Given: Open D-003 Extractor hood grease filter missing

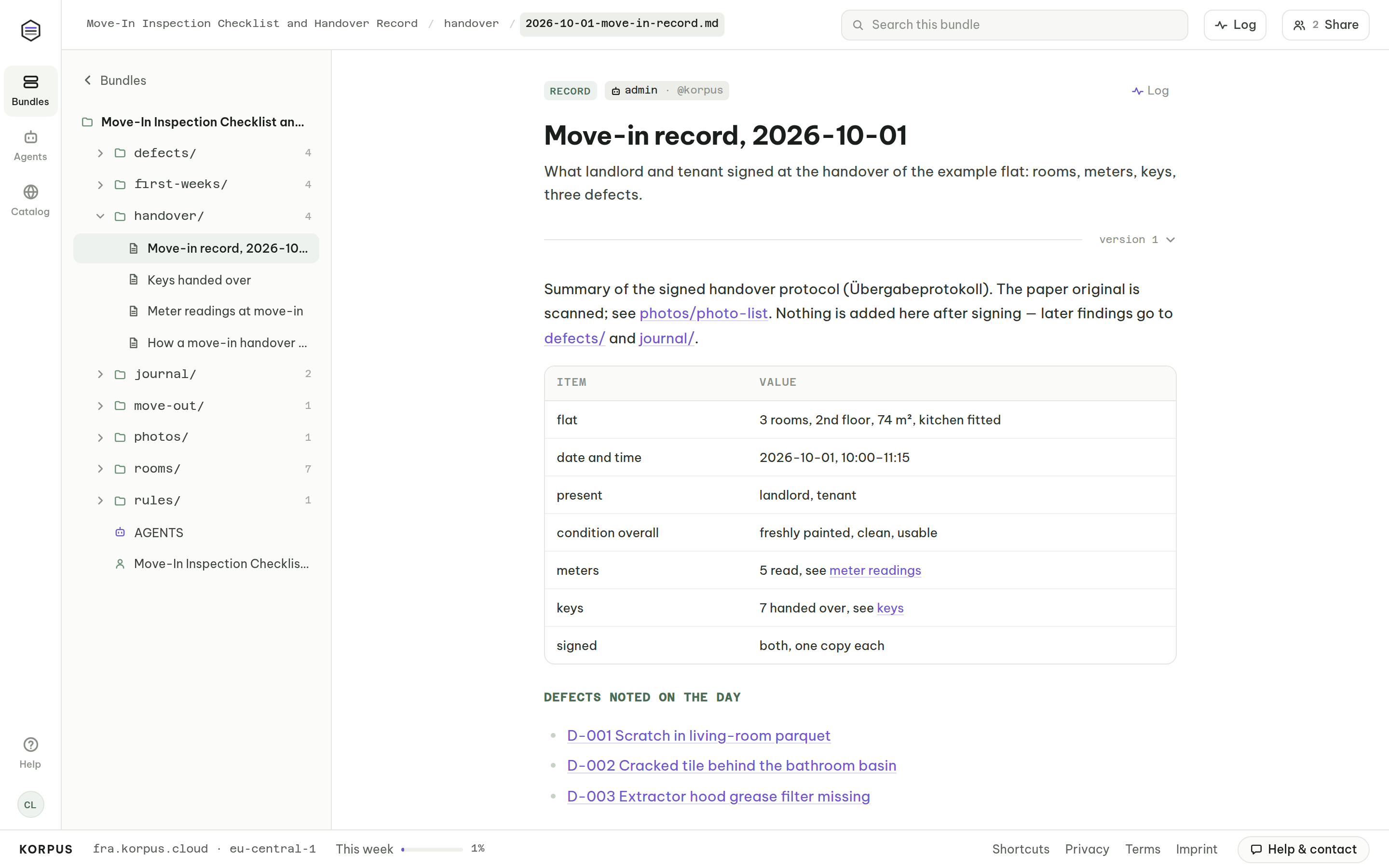Looking at the screenshot, I should (x=718, y=796).
